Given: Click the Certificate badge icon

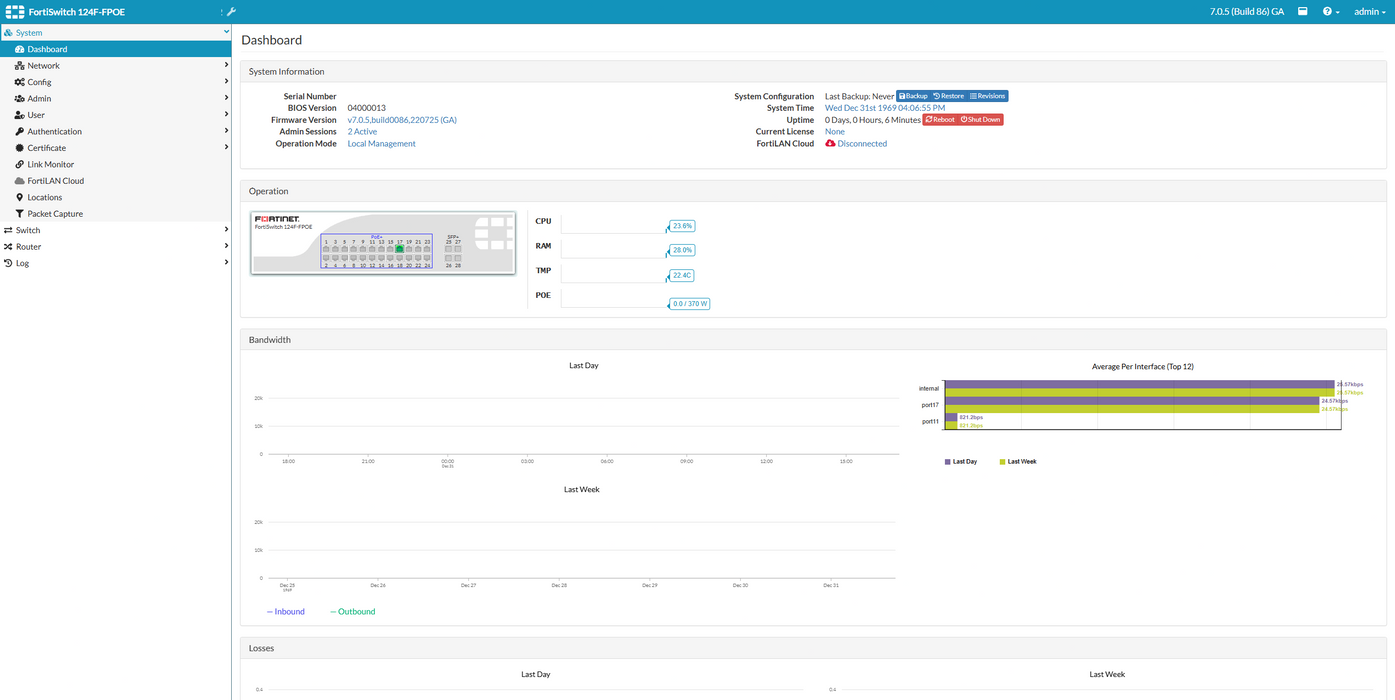Looking at the screenshot, I should 19,148.
